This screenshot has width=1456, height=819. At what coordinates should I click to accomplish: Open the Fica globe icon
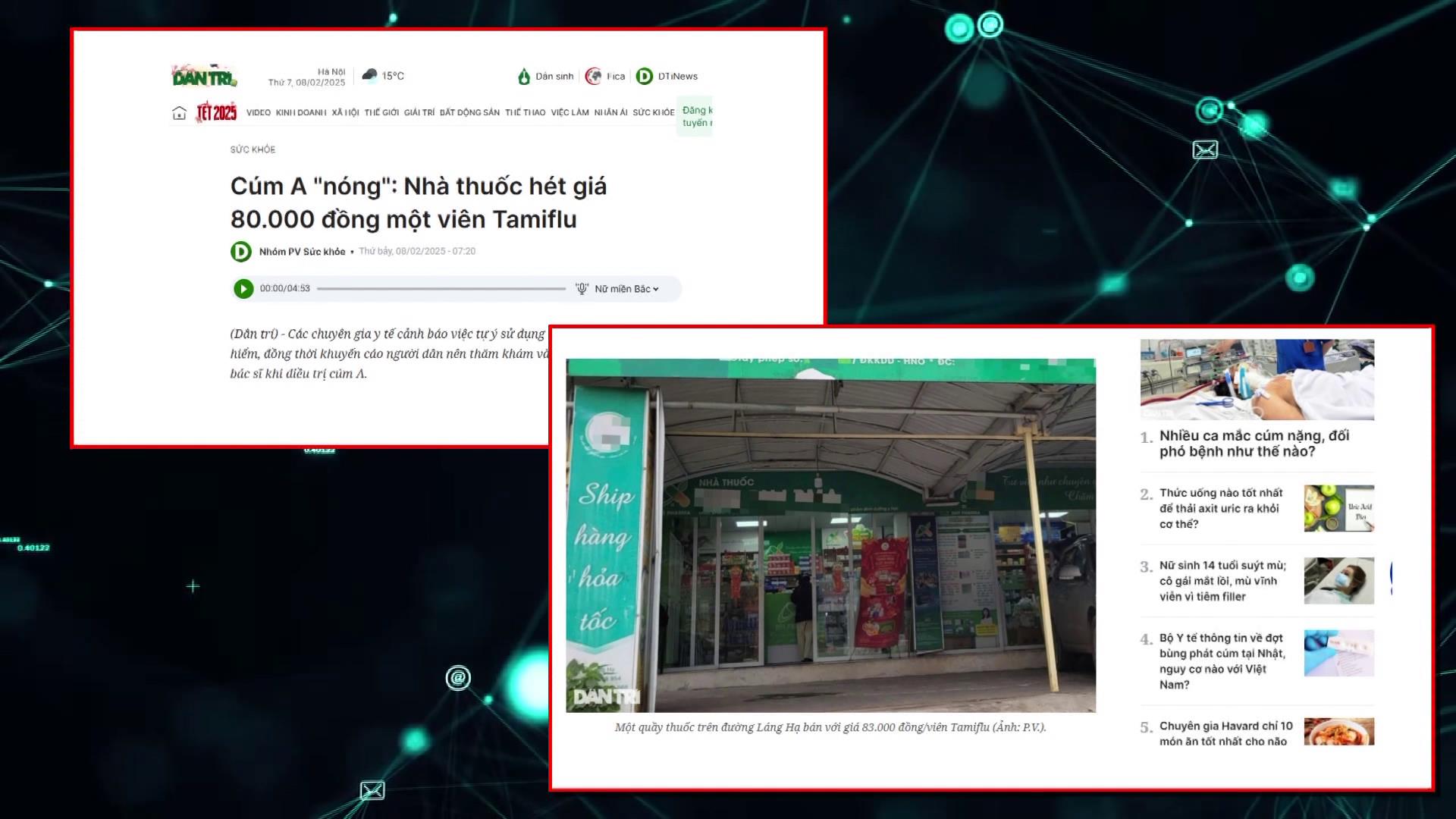coord(593,77)
